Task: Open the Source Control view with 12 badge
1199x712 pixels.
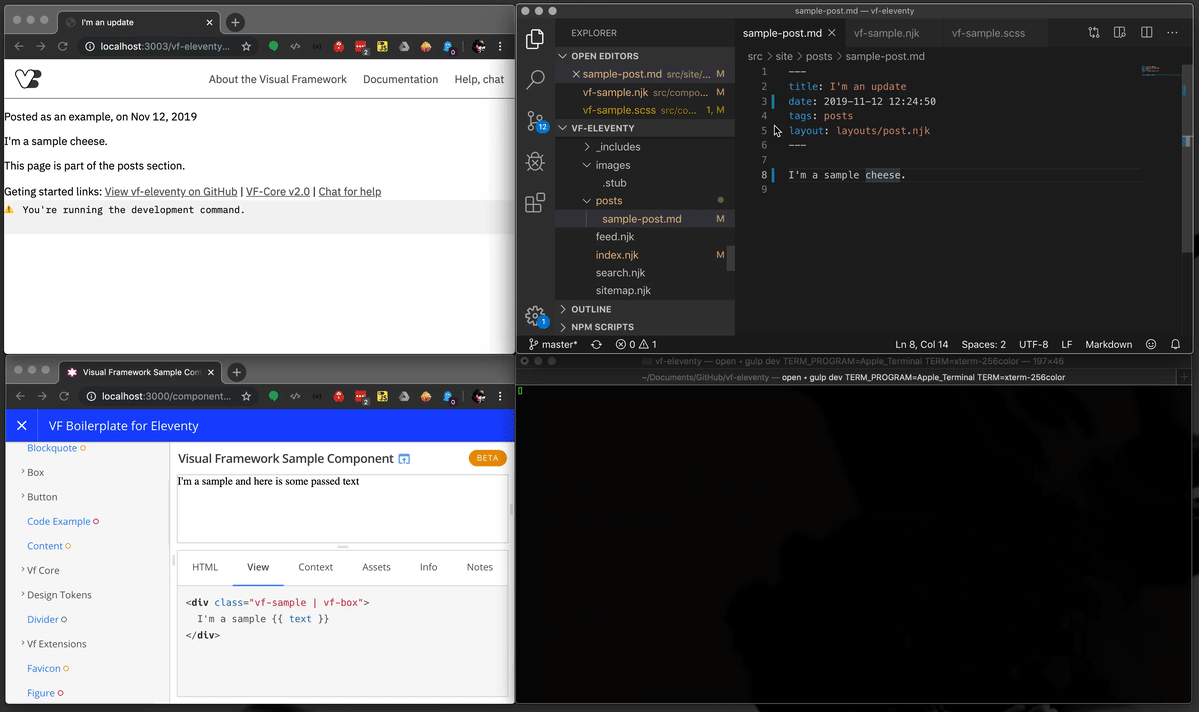Action: pyautogui.click(x=535, y=120)
